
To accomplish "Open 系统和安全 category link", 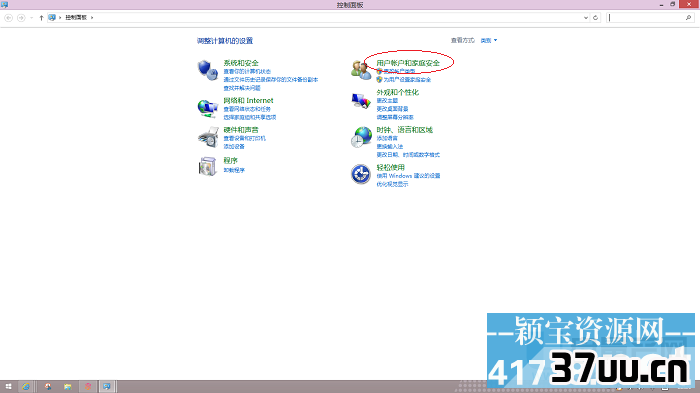I will click(241, 63).
